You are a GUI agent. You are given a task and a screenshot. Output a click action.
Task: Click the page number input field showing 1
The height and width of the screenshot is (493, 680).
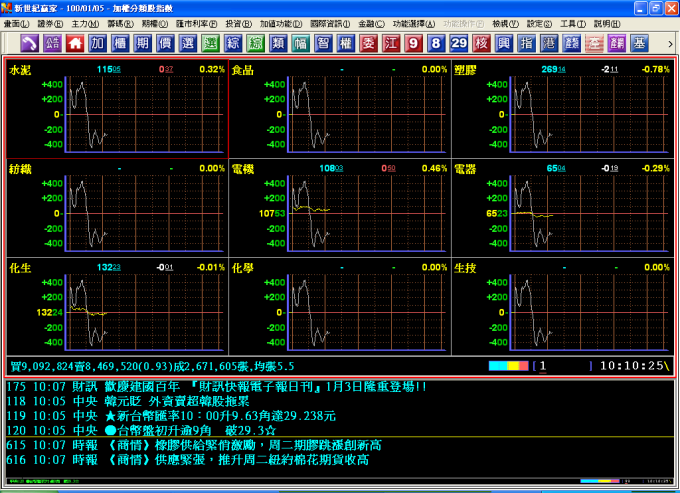click(562, 366)
